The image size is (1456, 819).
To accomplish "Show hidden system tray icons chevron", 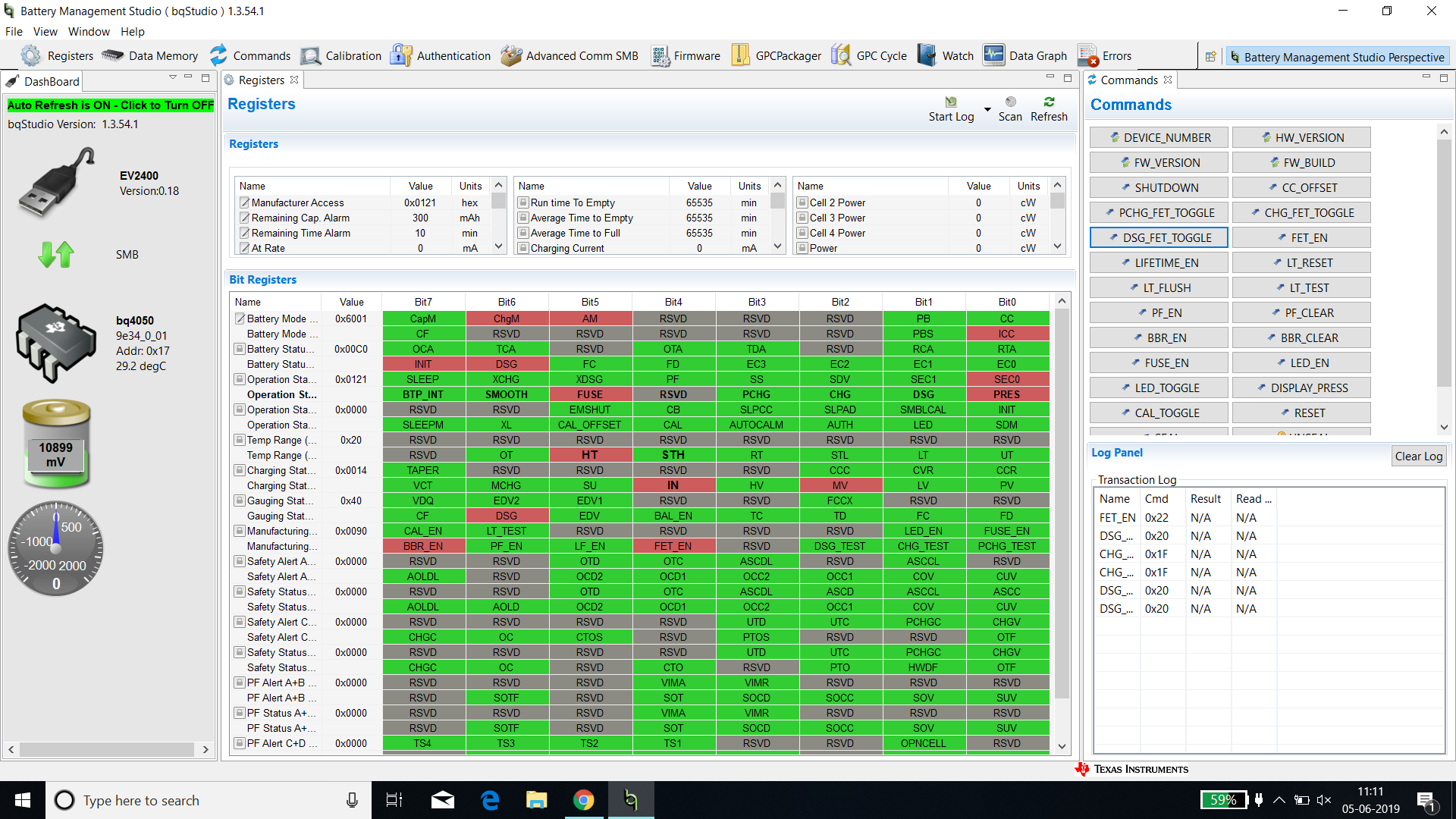I will 1279,800.
